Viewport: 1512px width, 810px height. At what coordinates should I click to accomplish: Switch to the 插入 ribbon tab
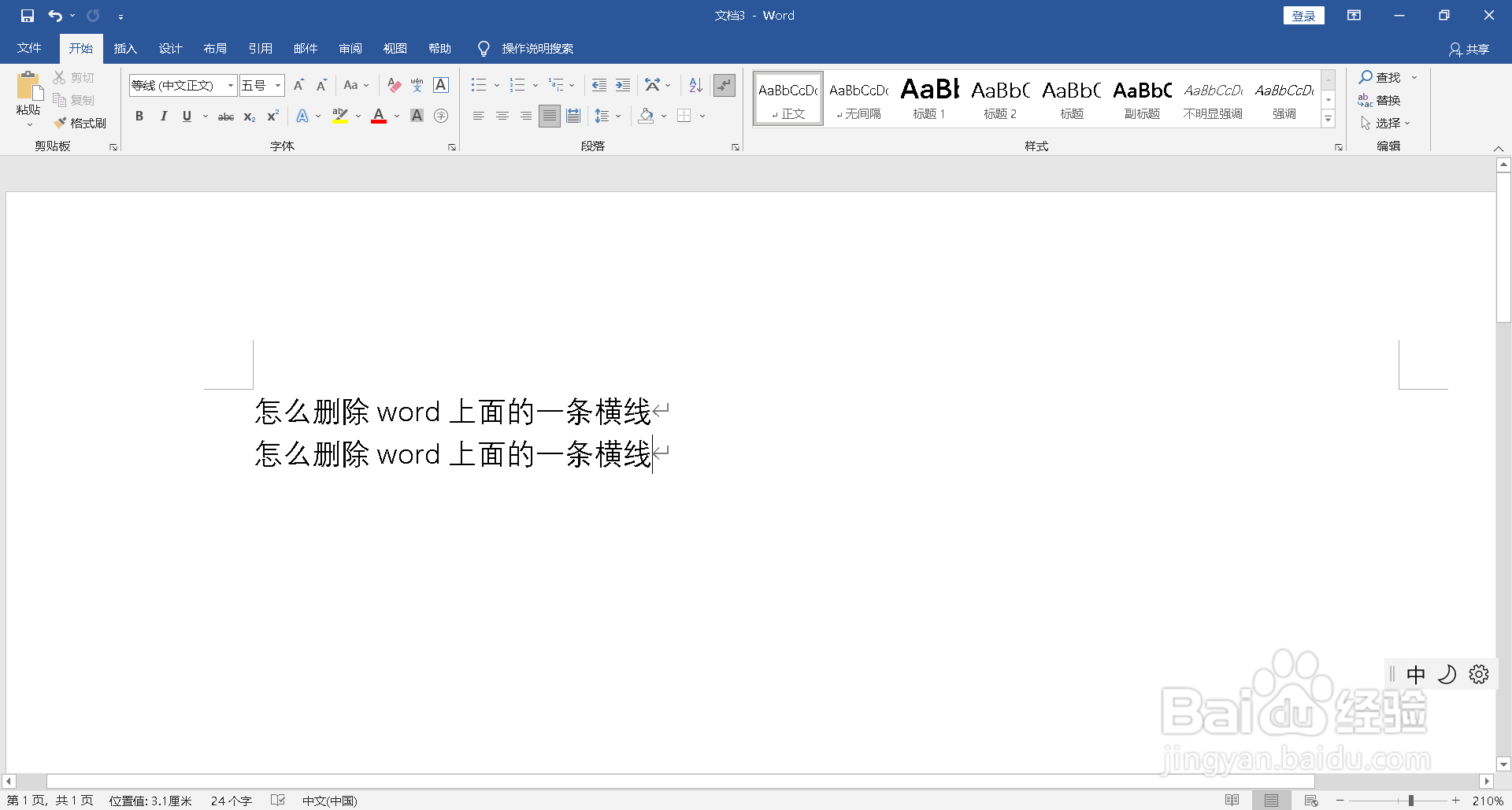click(124, 48)
